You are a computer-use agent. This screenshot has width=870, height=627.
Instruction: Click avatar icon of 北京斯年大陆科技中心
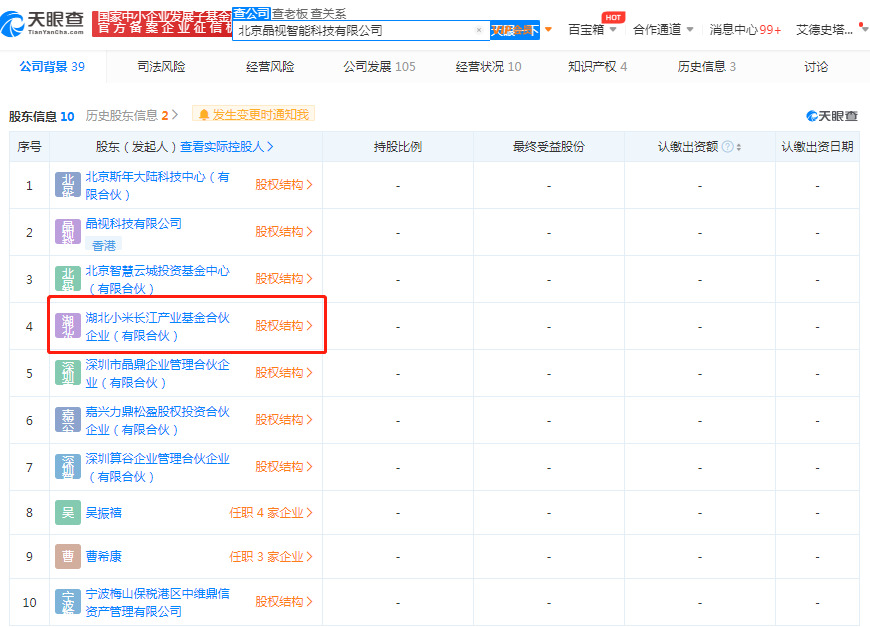coord(68,185)
